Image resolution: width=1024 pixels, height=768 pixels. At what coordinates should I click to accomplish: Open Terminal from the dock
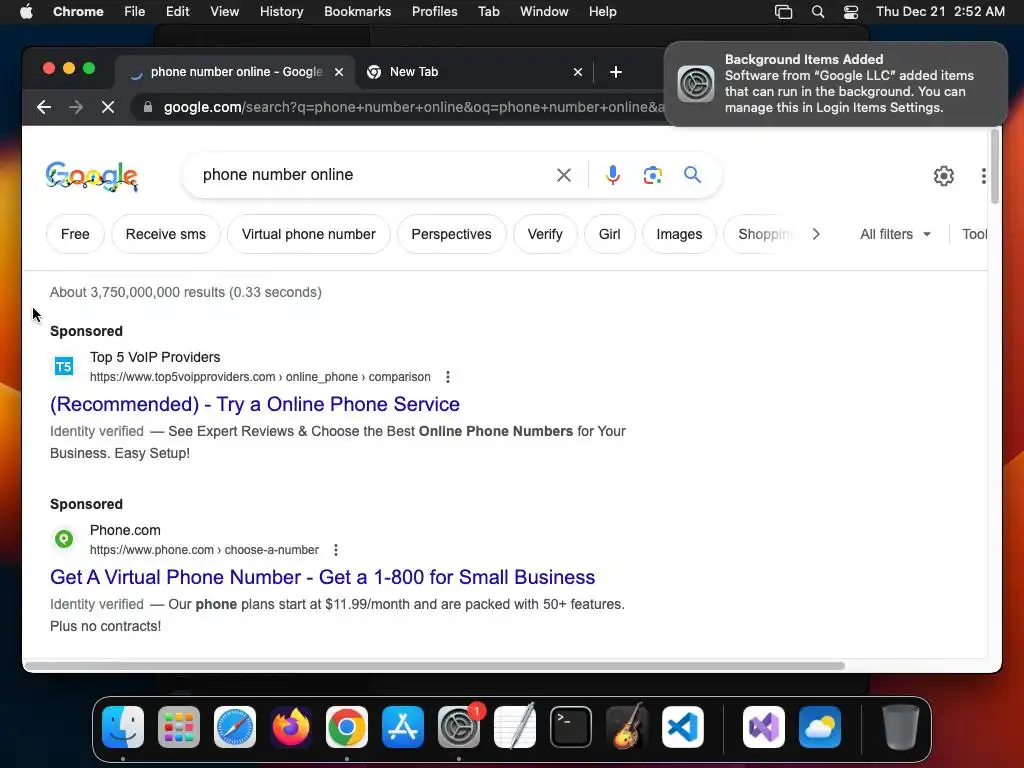571,727
